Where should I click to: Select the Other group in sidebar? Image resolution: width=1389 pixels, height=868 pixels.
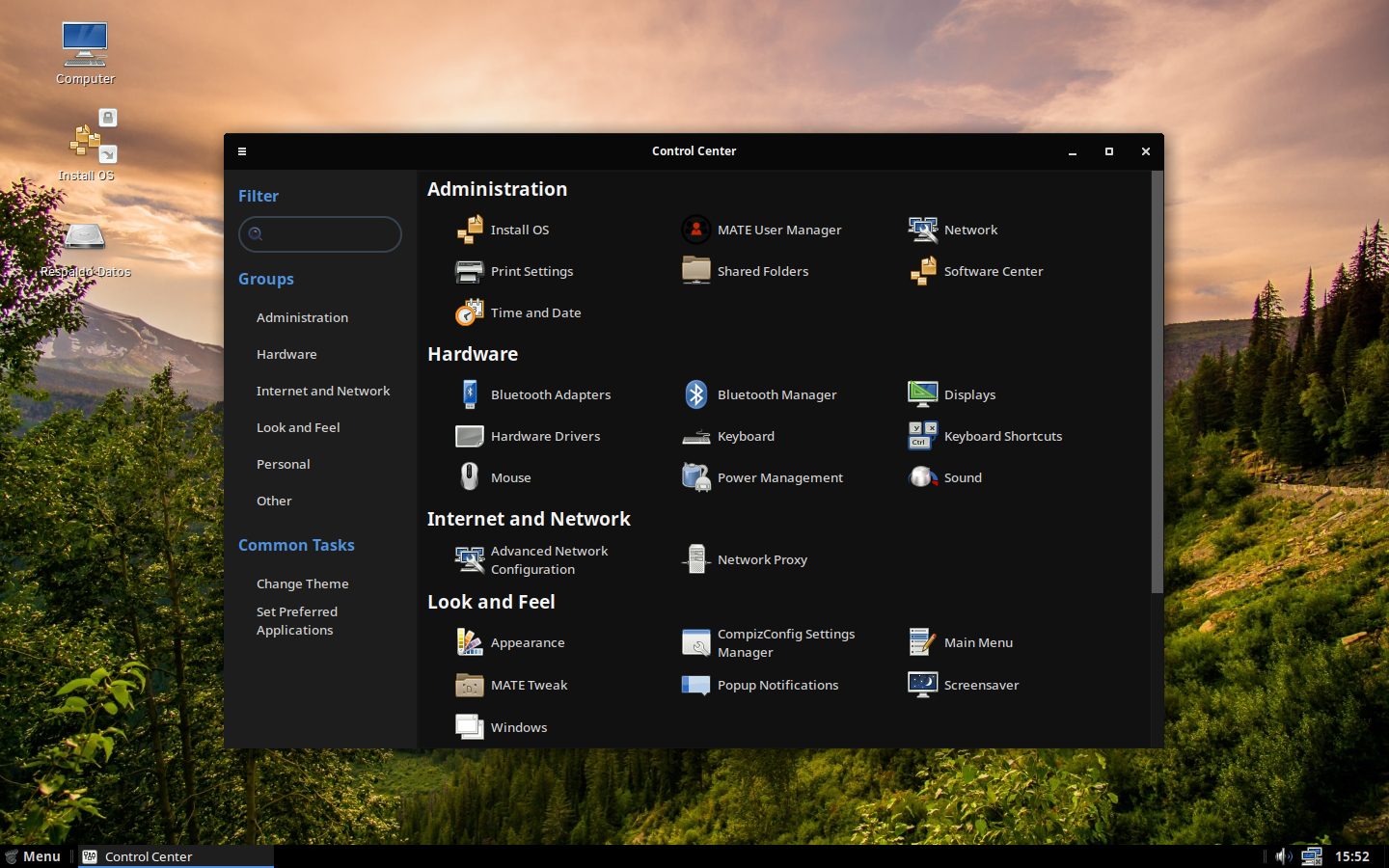274,501
